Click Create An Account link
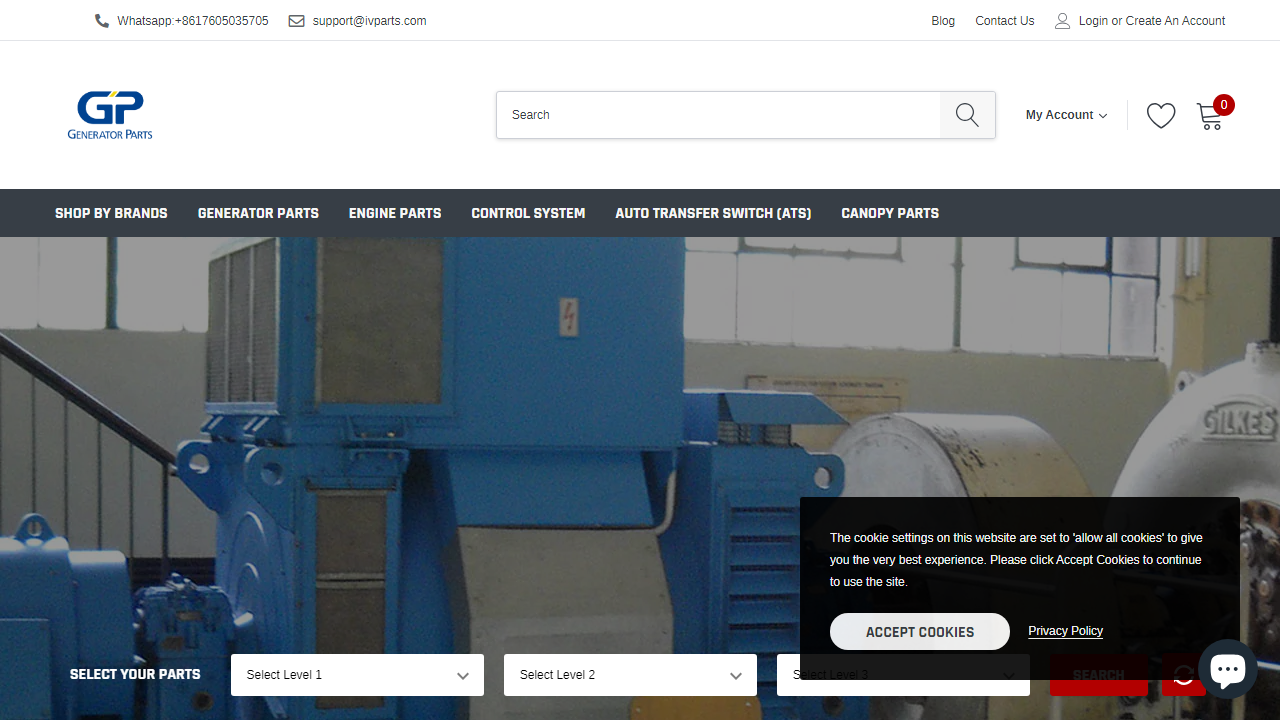1280x720 pixels. (x=1175, y=21)
